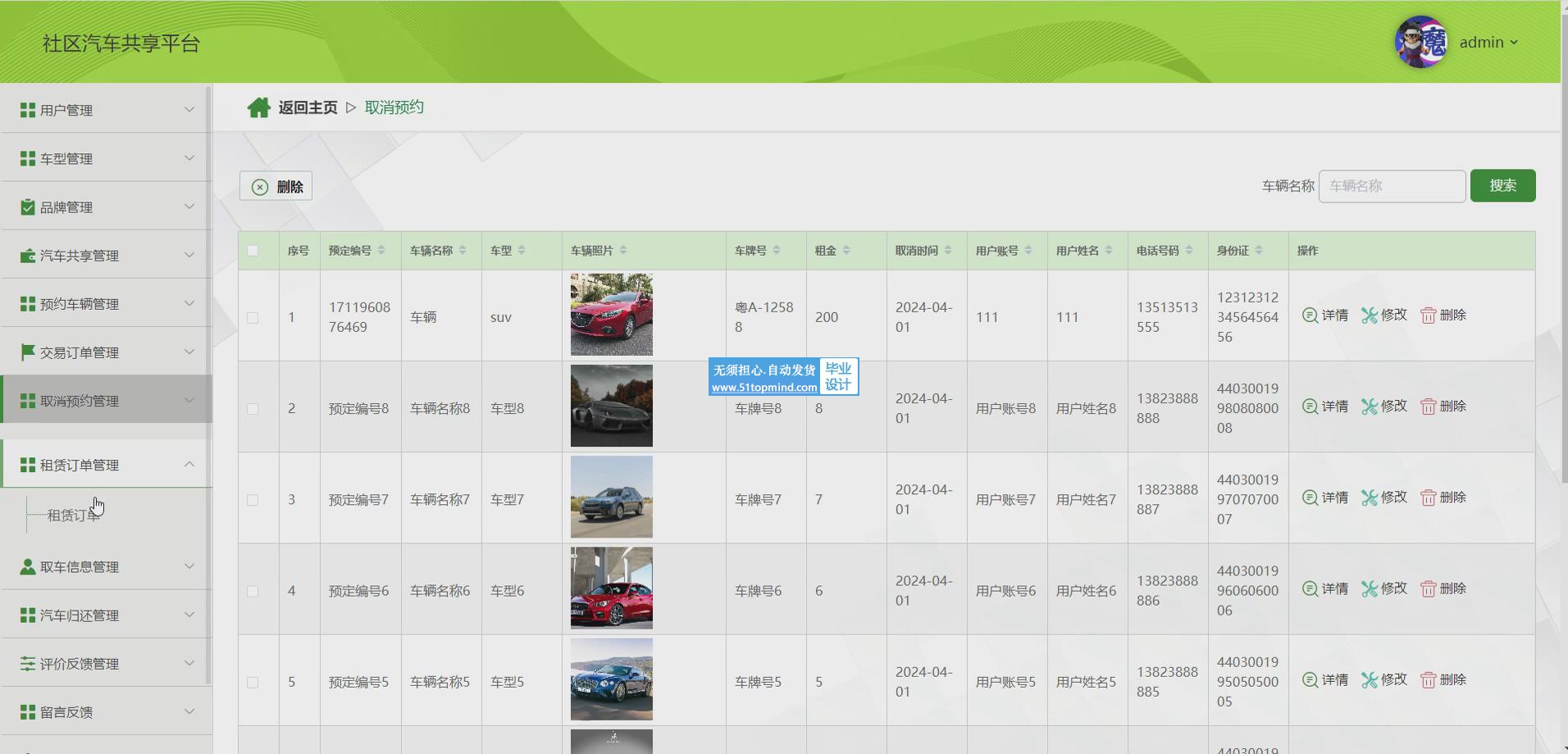
Task: Click the green 搜索 button
Action: 1502,186
